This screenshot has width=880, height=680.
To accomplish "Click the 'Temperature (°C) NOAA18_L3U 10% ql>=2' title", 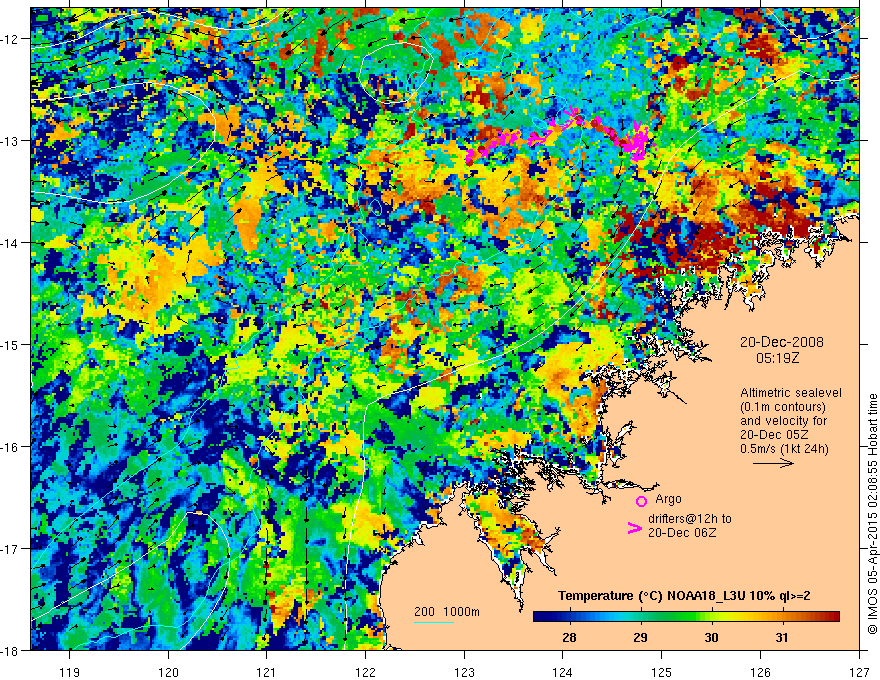I will pyautogui.click(x=684, y=595).
